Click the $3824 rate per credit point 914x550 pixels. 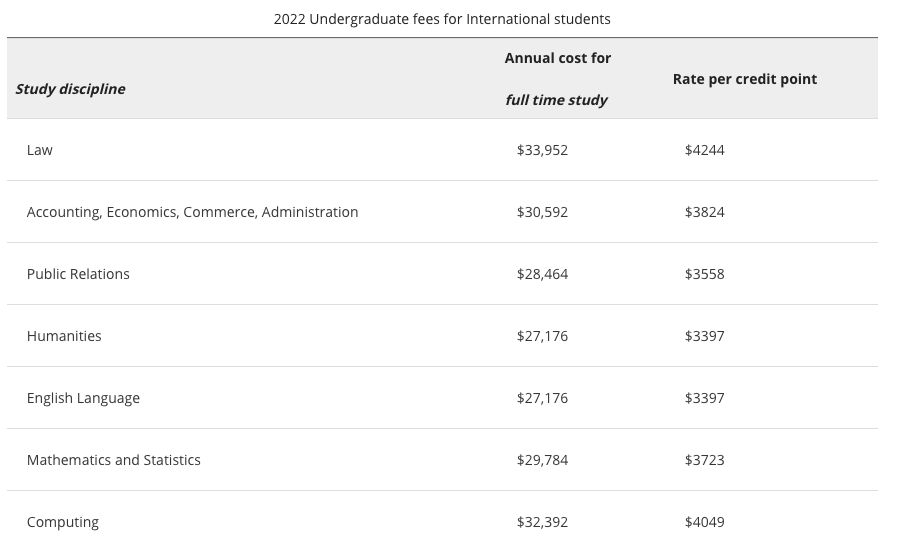(704, 212)
